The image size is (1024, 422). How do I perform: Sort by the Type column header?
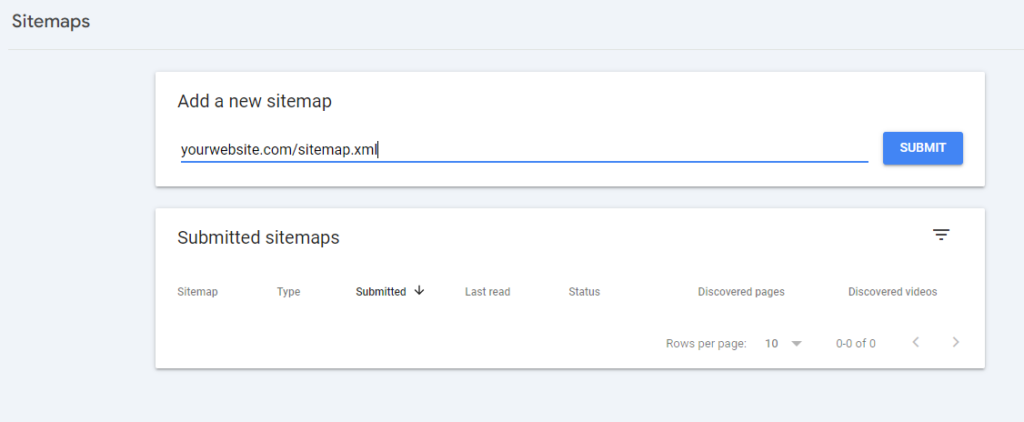click(288, 292)
